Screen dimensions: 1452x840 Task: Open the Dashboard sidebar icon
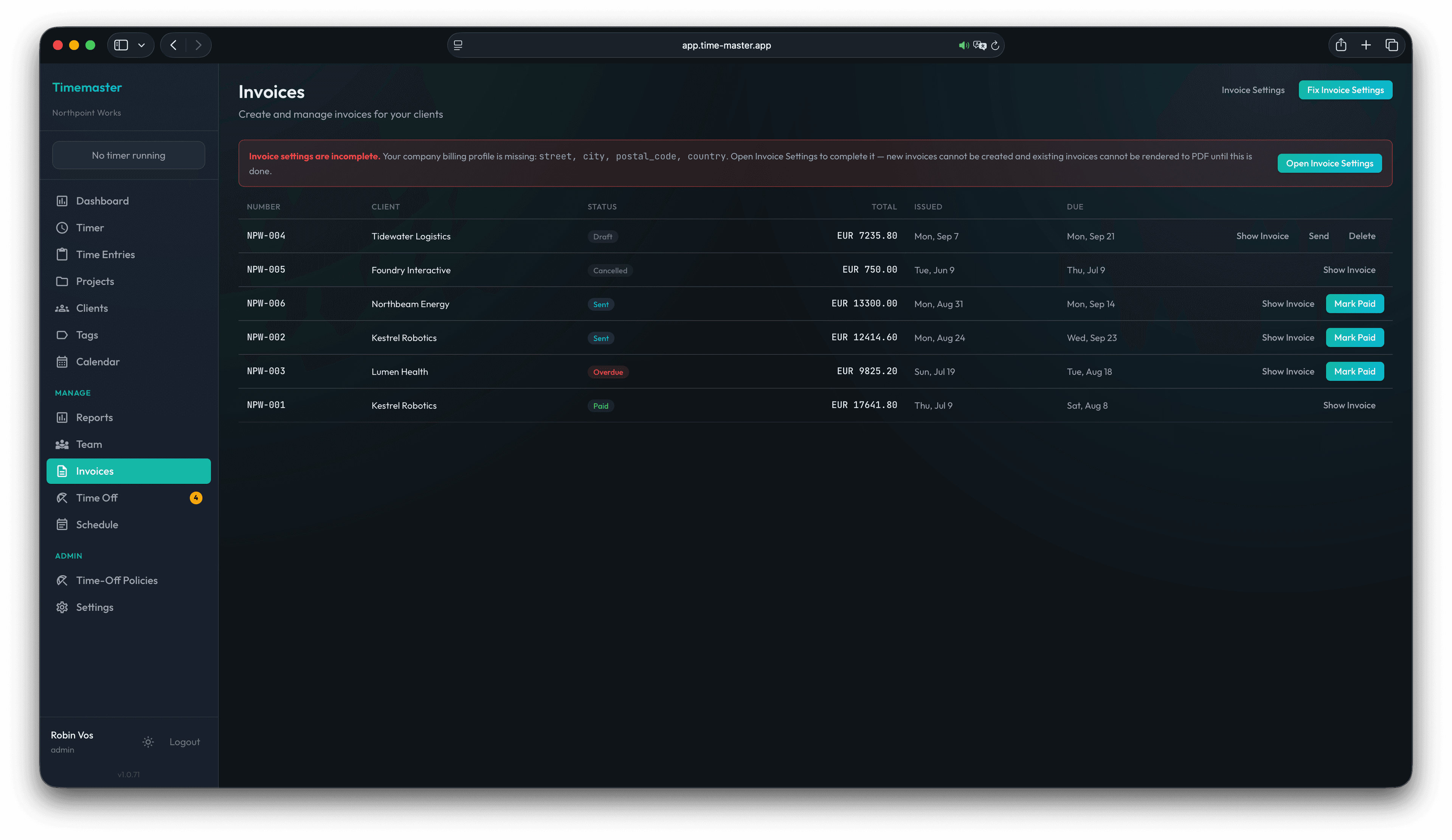coord(62,201)
